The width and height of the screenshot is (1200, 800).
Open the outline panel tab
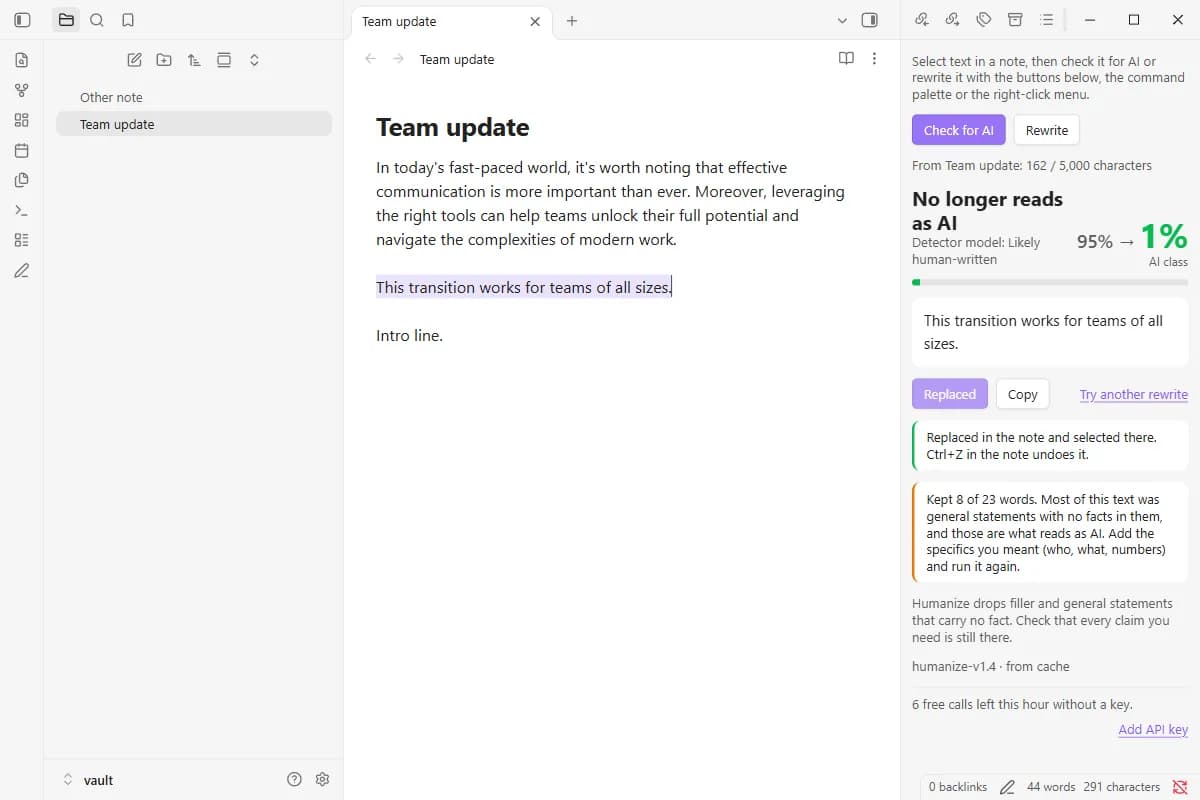pyautogui.click(x=1046, y=20)
